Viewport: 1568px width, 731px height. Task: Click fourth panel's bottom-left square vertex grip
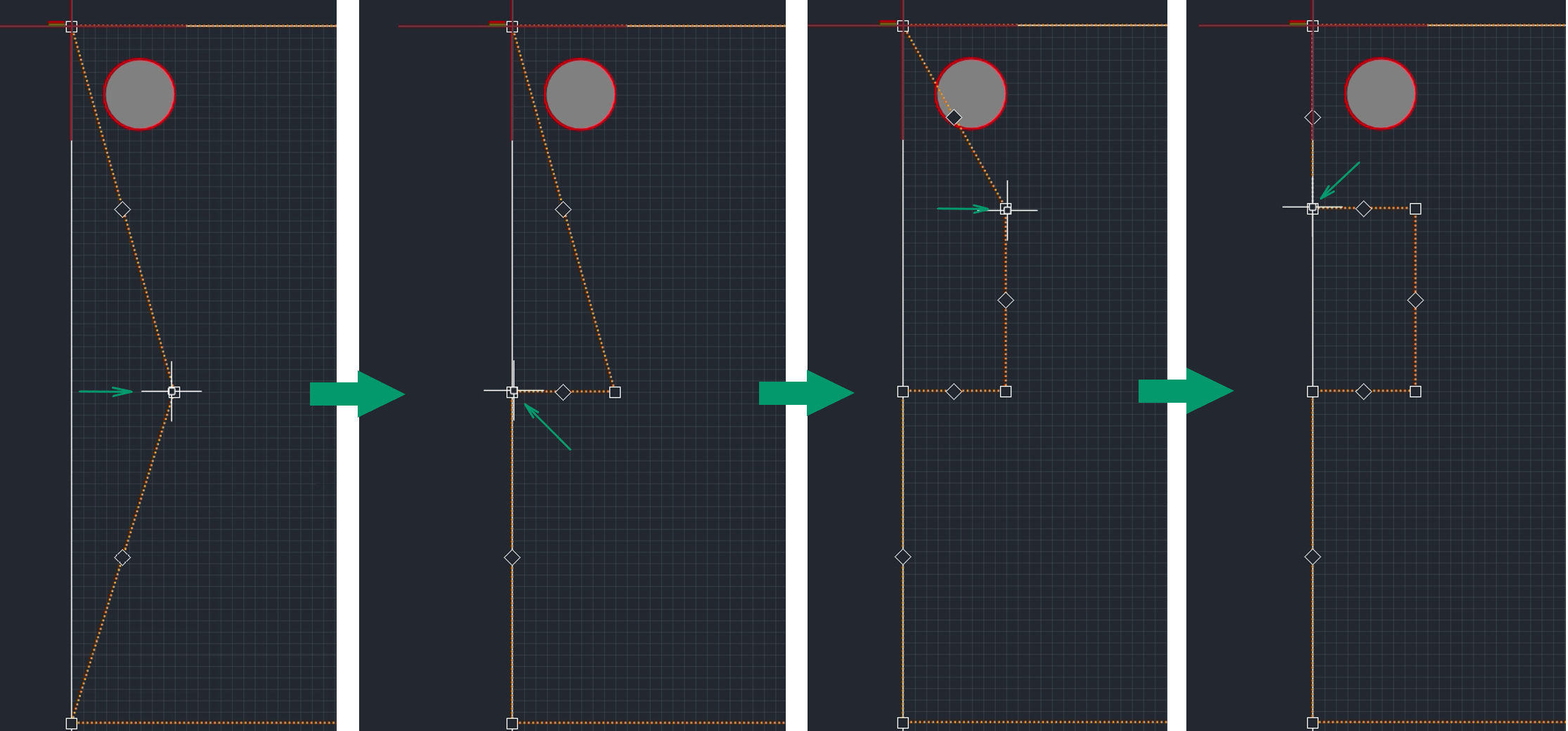coord(1313,723)
